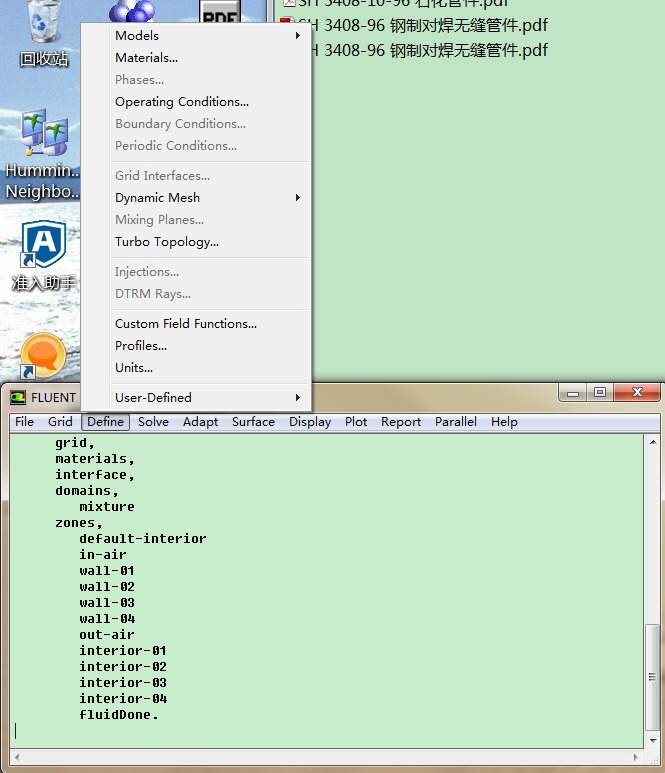Open the Plot menu
665x773 pixels.
pos(356,422)
